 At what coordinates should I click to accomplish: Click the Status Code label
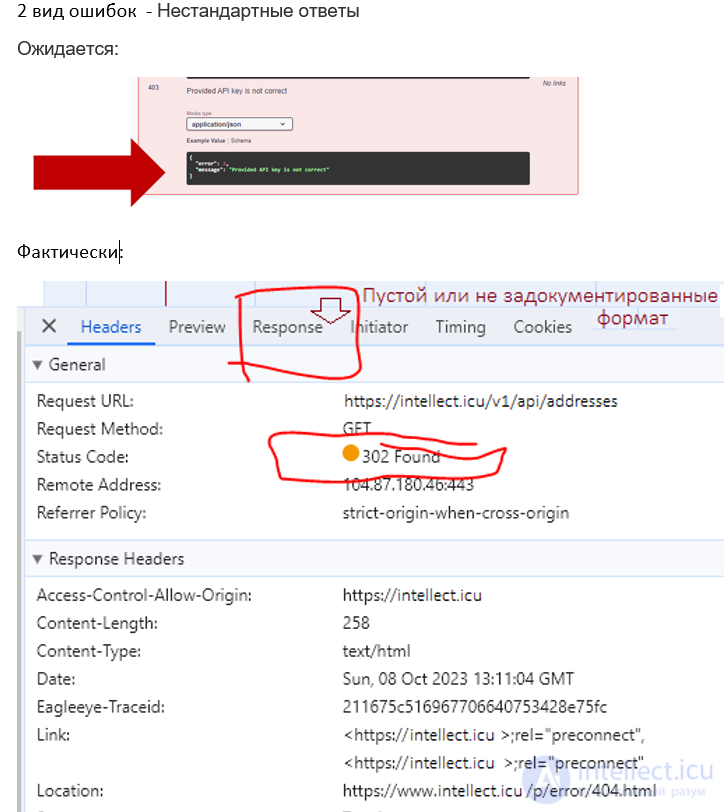[83, 457]
